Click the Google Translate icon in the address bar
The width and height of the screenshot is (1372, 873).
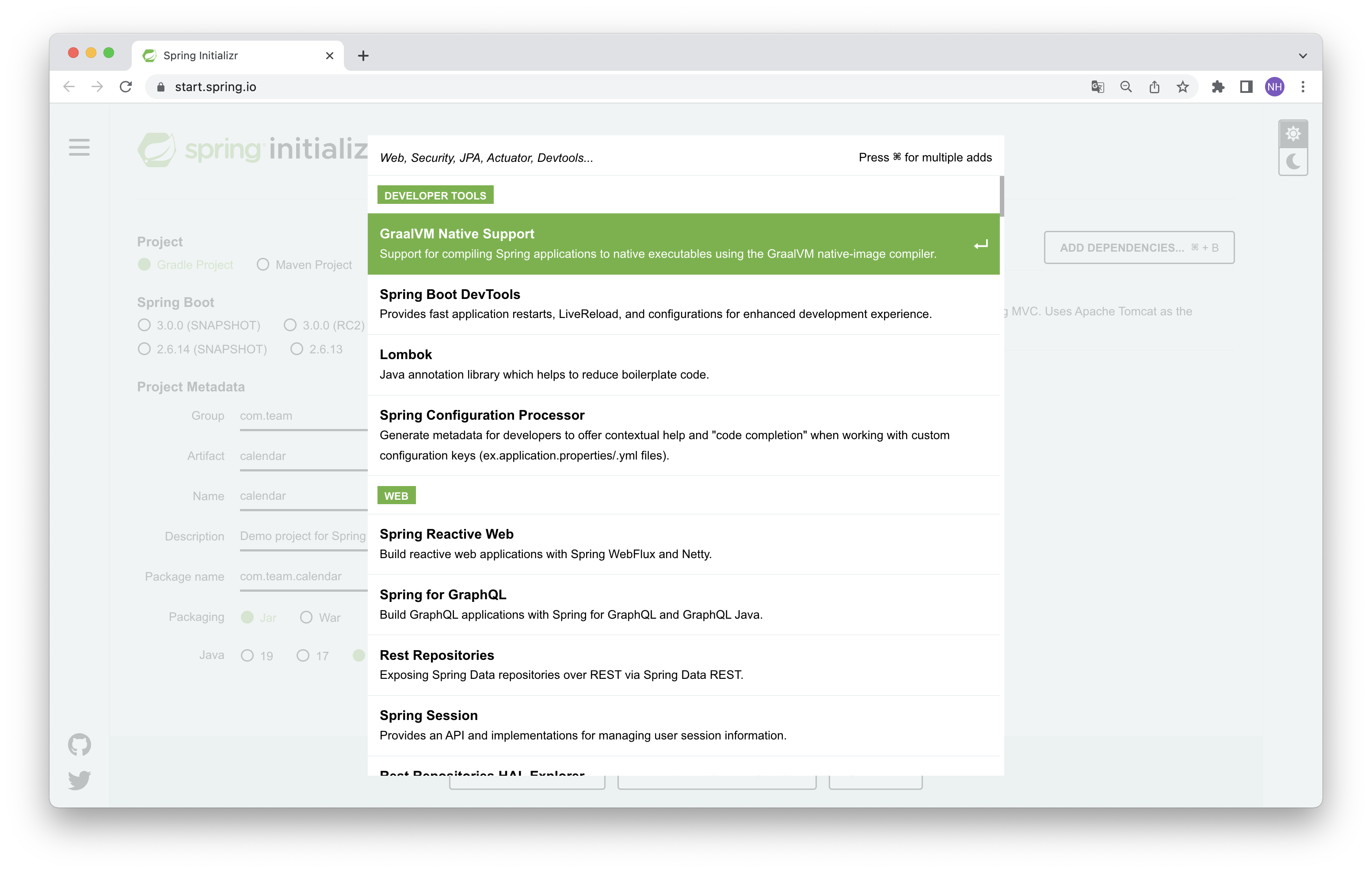point(1098,87)
